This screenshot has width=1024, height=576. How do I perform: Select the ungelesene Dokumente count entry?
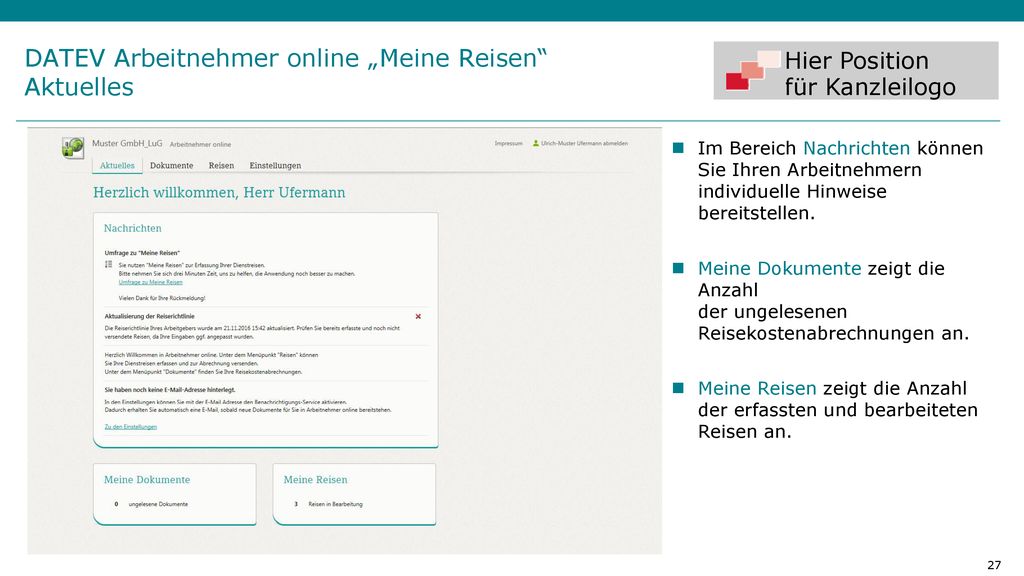[151, 504]
